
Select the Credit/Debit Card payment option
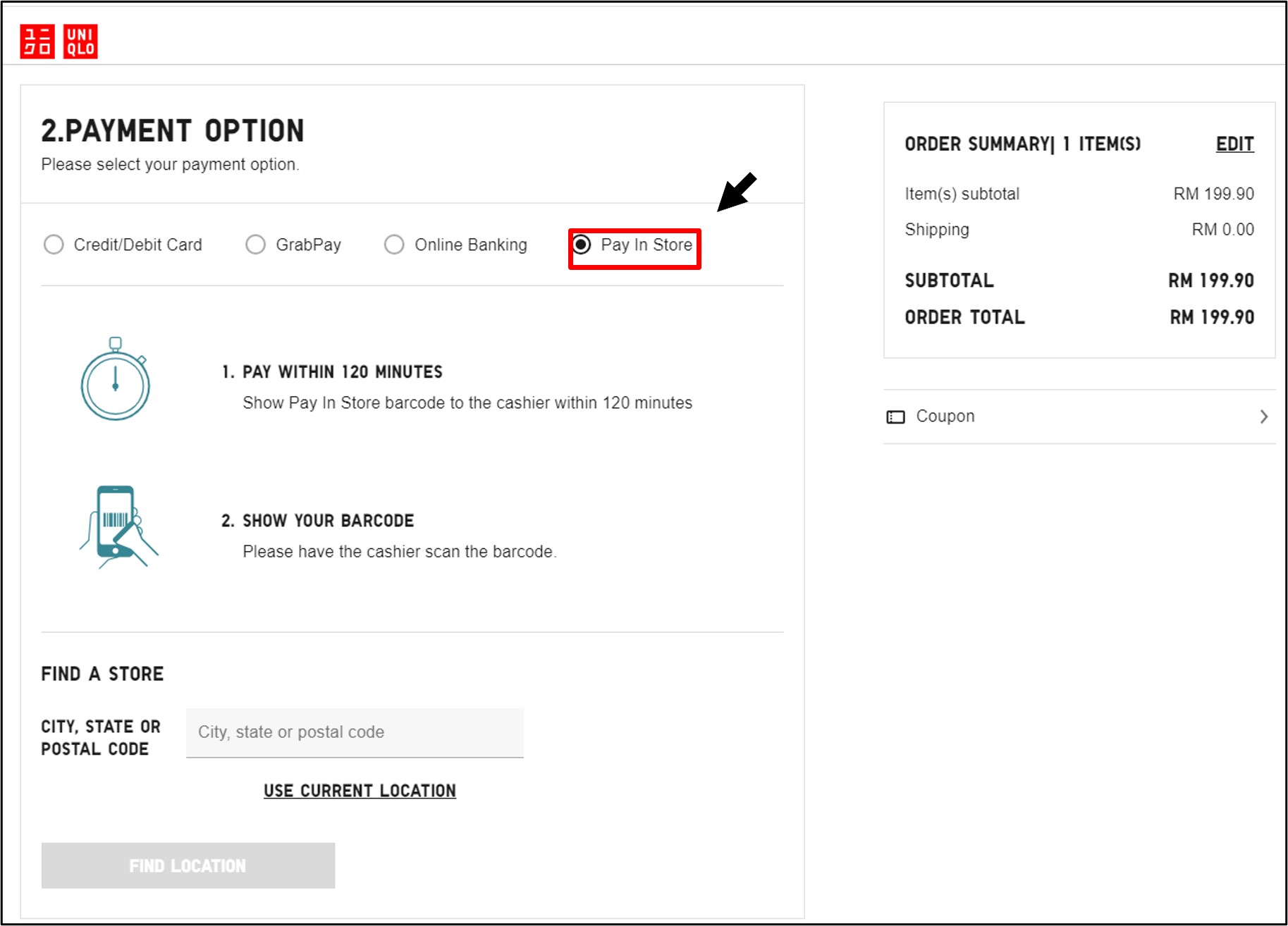[x=54, y=245]
